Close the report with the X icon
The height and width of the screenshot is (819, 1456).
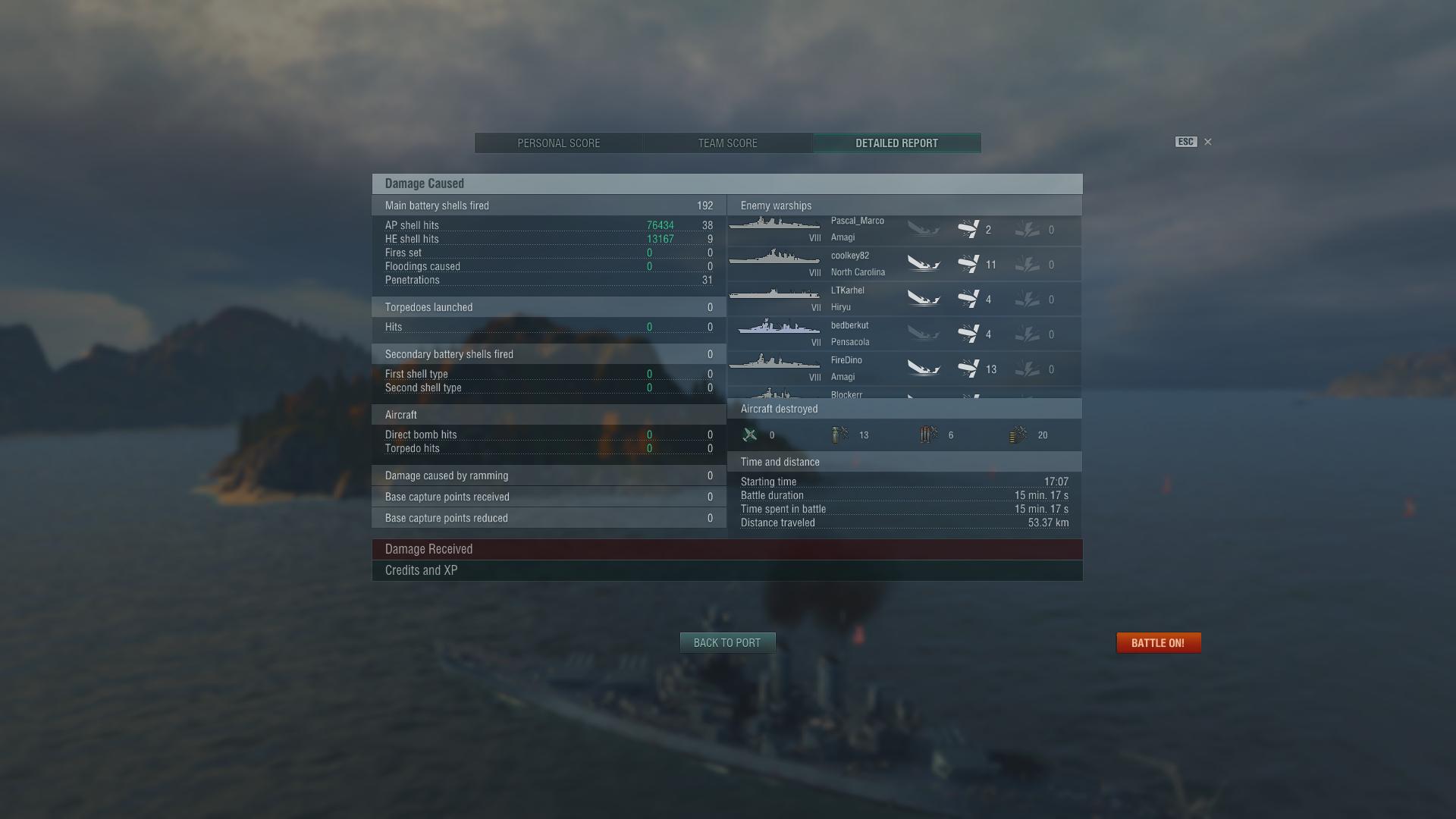tap(1208, 142)
